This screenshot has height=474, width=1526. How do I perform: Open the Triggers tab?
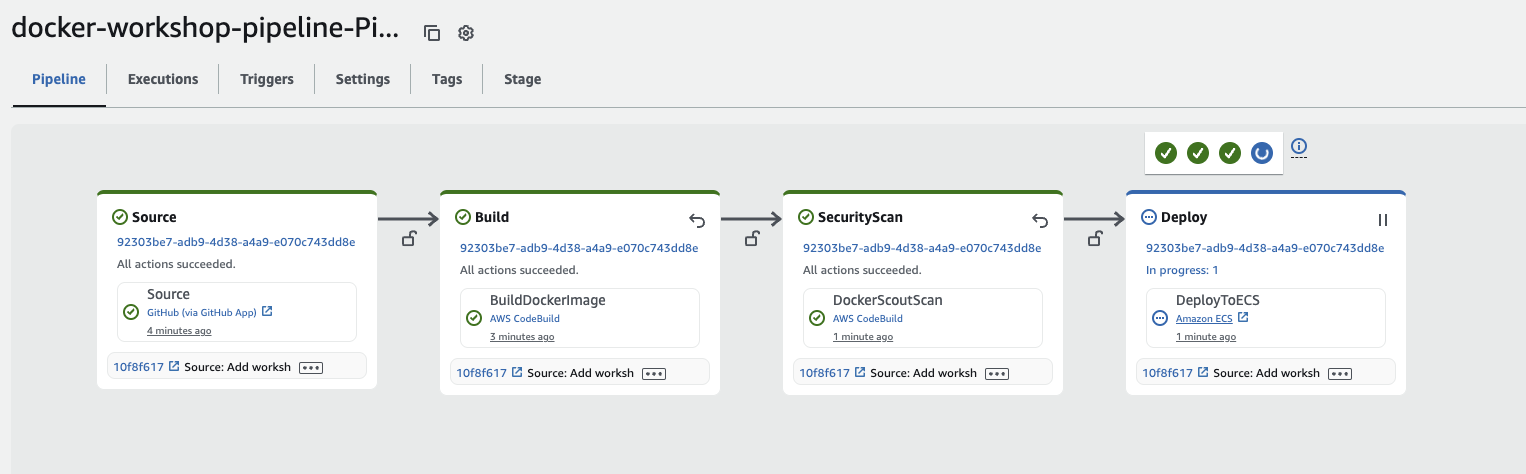point(267,79)
